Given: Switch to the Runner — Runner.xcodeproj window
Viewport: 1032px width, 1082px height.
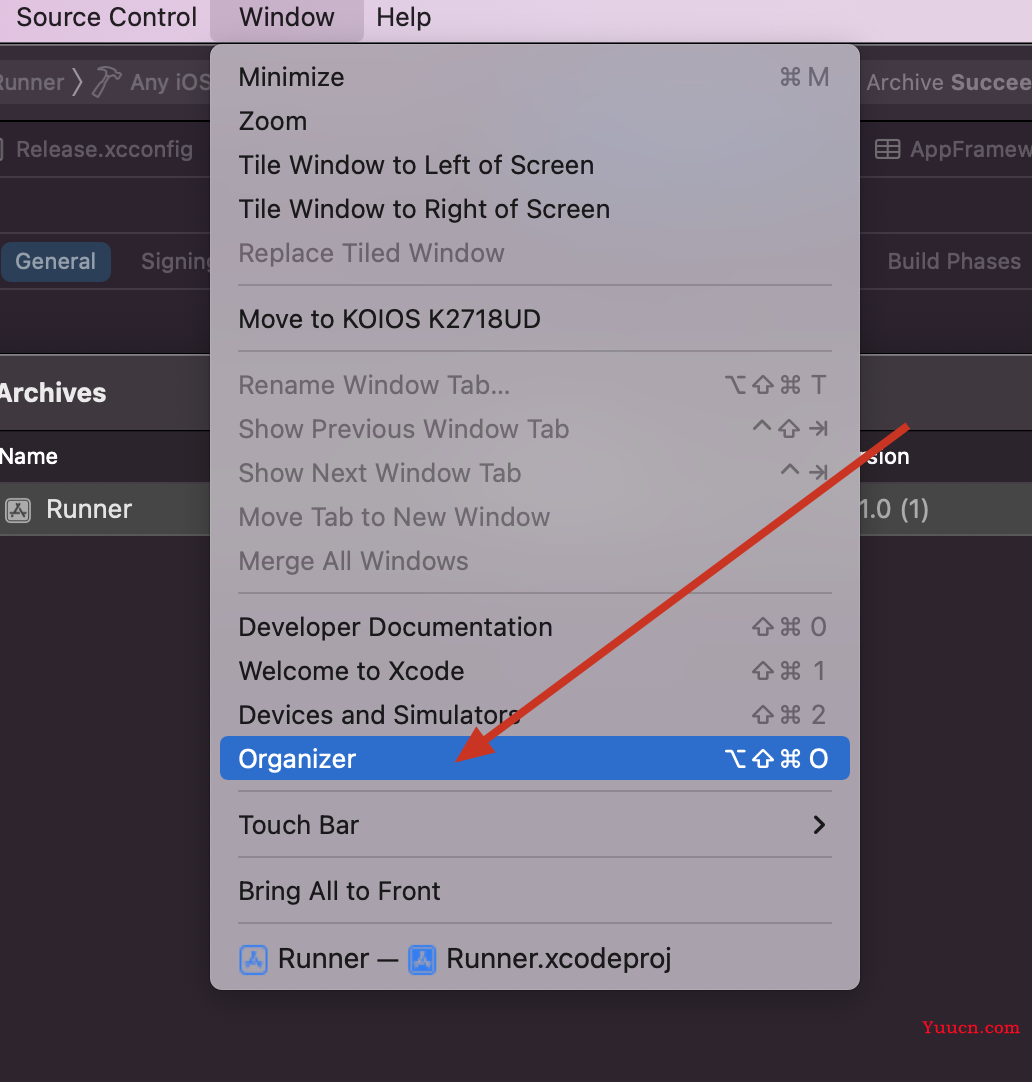Looking at the screenshot, I should [x=535, y=959].
